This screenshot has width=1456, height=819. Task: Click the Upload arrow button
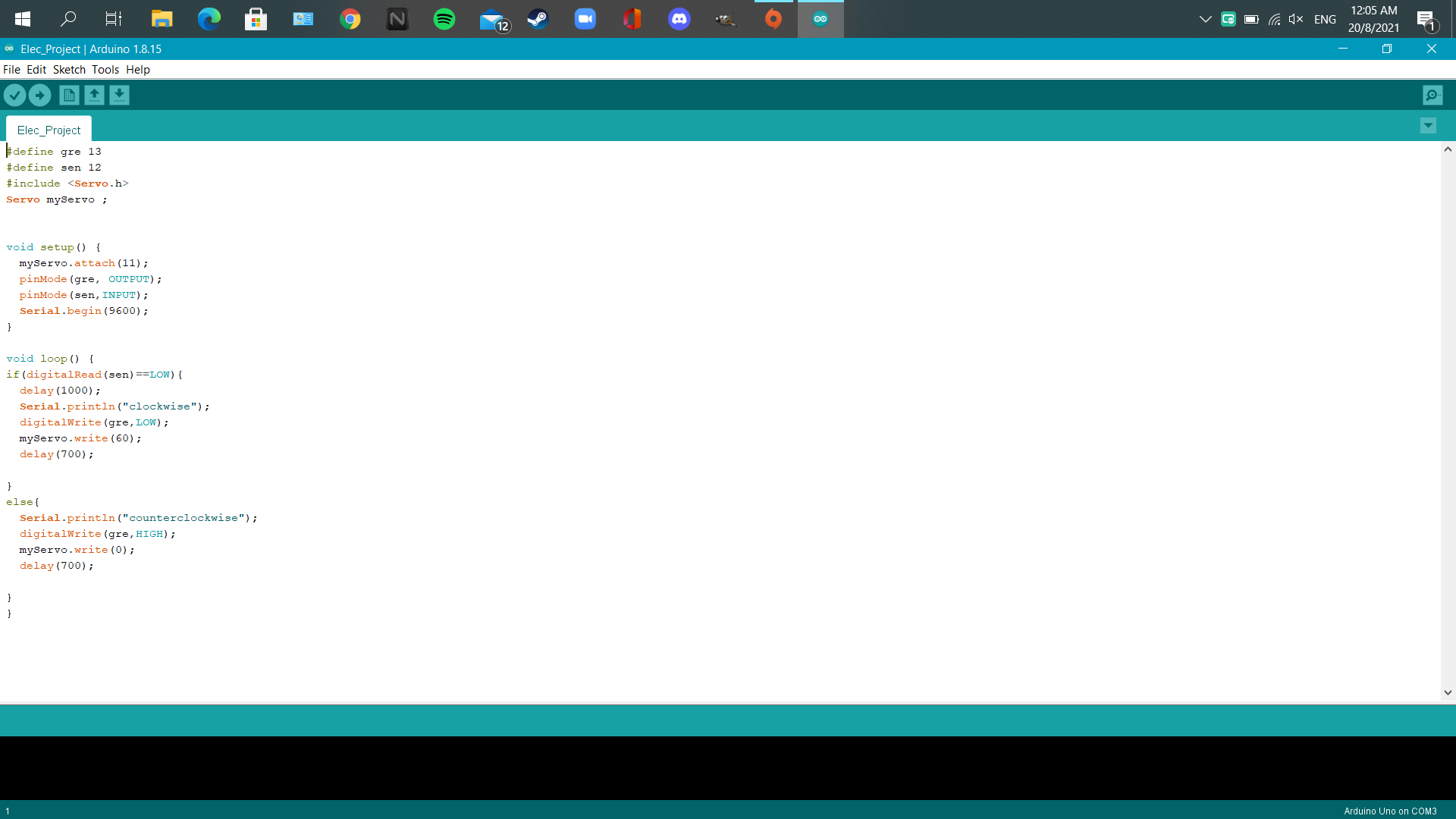coord(40,96)
